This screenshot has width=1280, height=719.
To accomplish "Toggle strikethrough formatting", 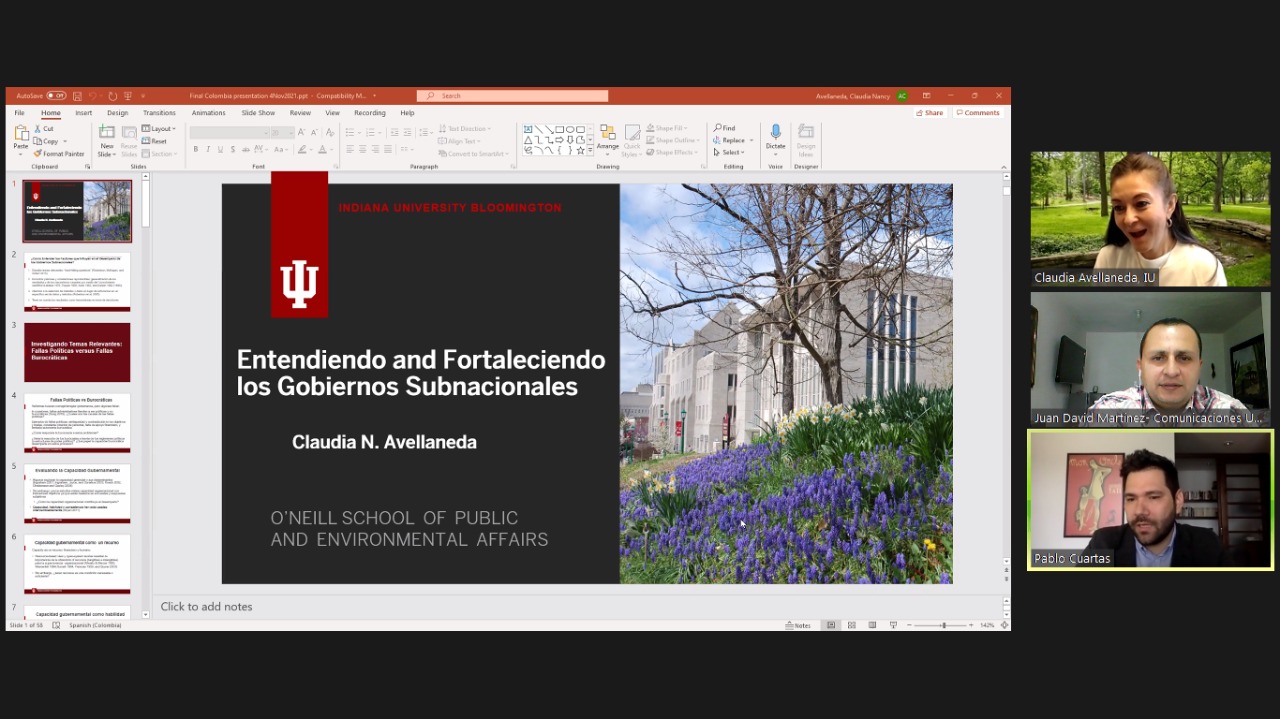I will (x=245, y=149).
